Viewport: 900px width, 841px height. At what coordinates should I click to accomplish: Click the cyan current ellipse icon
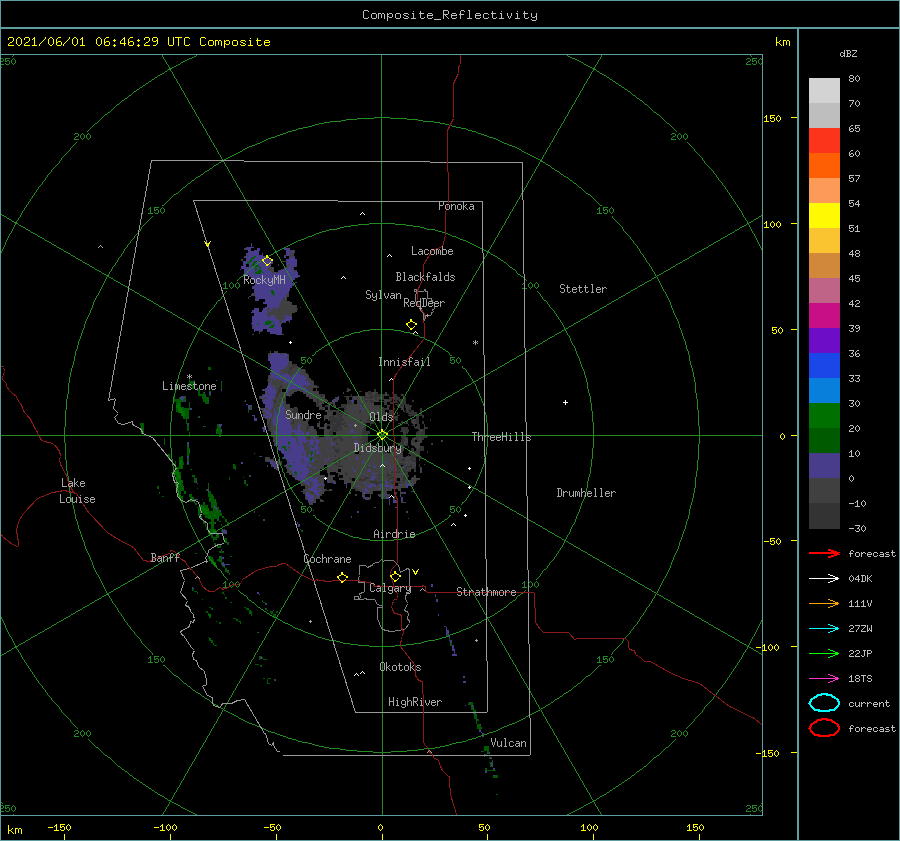[824, 703]
